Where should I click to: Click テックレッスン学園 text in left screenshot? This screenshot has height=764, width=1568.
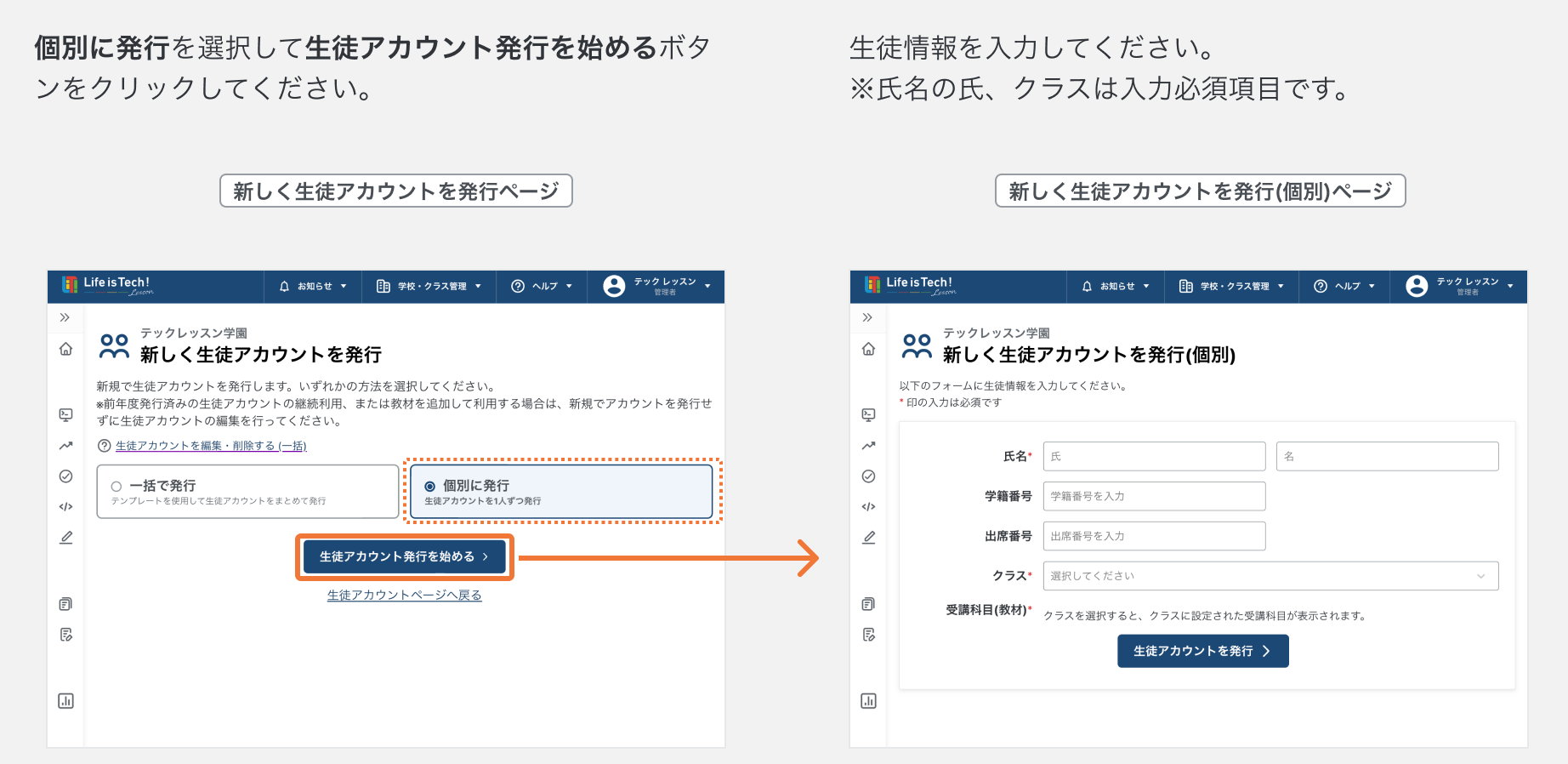[x=194, y=333]
